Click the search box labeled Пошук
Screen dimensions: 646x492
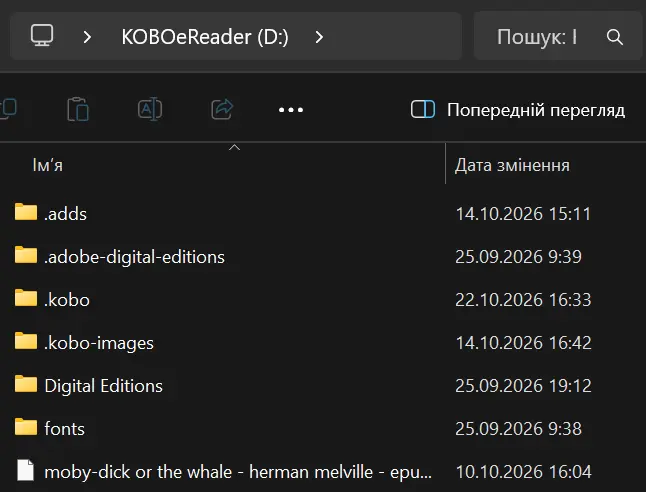click(558, 36)
